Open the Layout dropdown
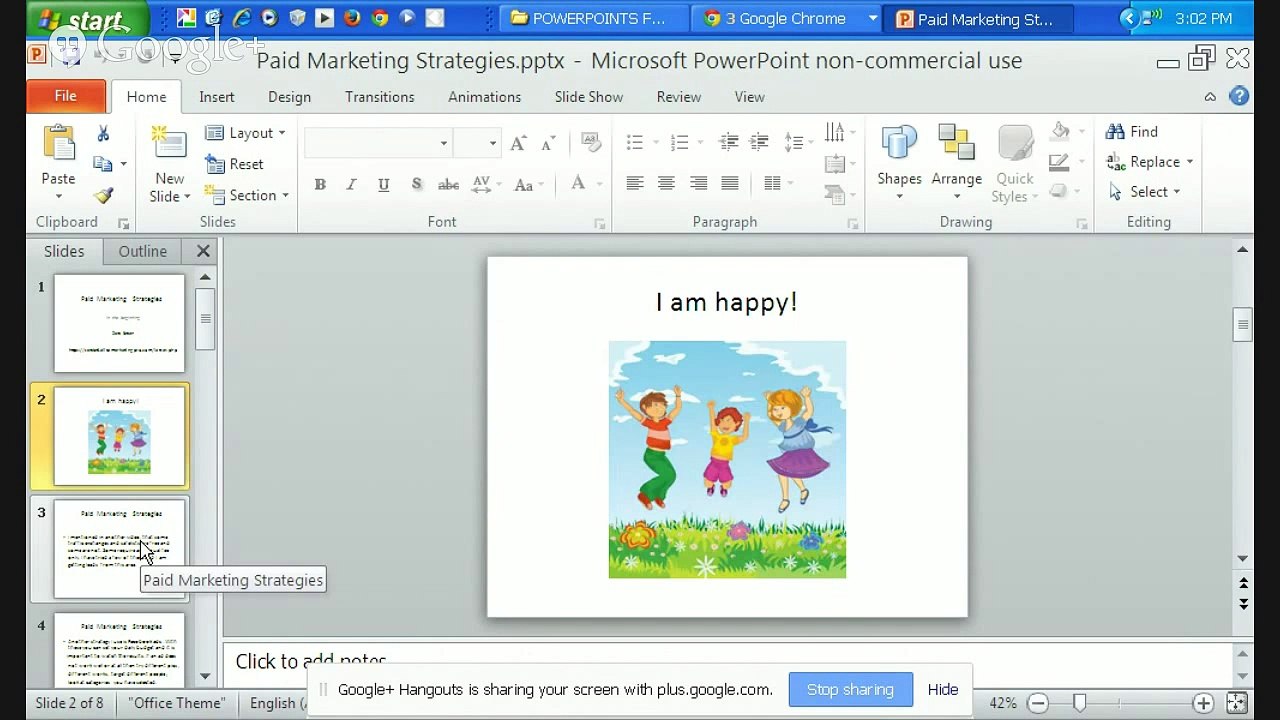Screen dimensions: 1280x720 point(246,132)
